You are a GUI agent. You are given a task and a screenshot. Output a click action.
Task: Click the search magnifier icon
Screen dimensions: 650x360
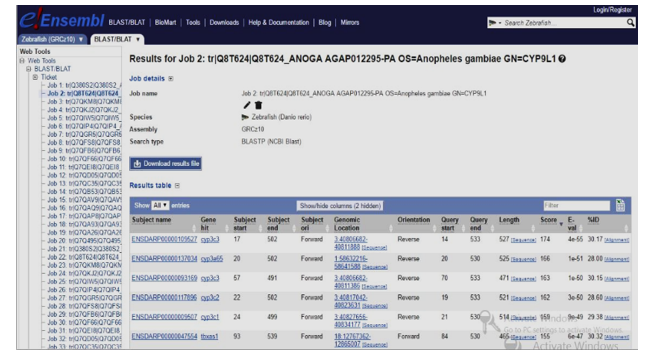pyautogui.click(x=630, y=22)
